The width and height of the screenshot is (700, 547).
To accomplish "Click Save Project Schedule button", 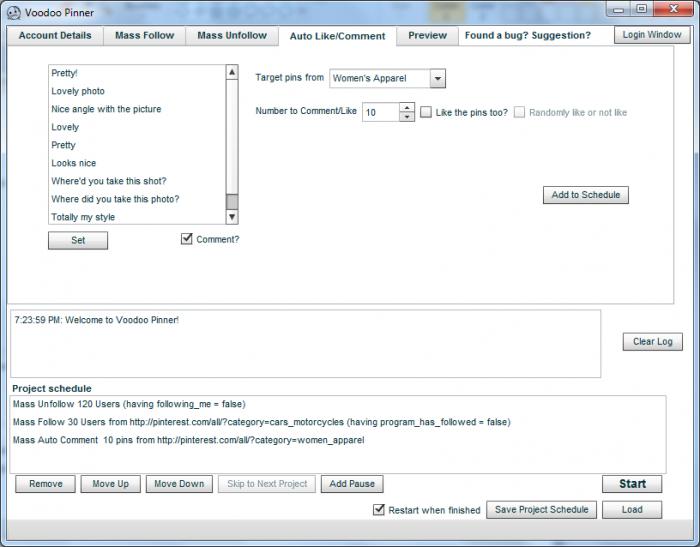I will (x=542, y=510).
